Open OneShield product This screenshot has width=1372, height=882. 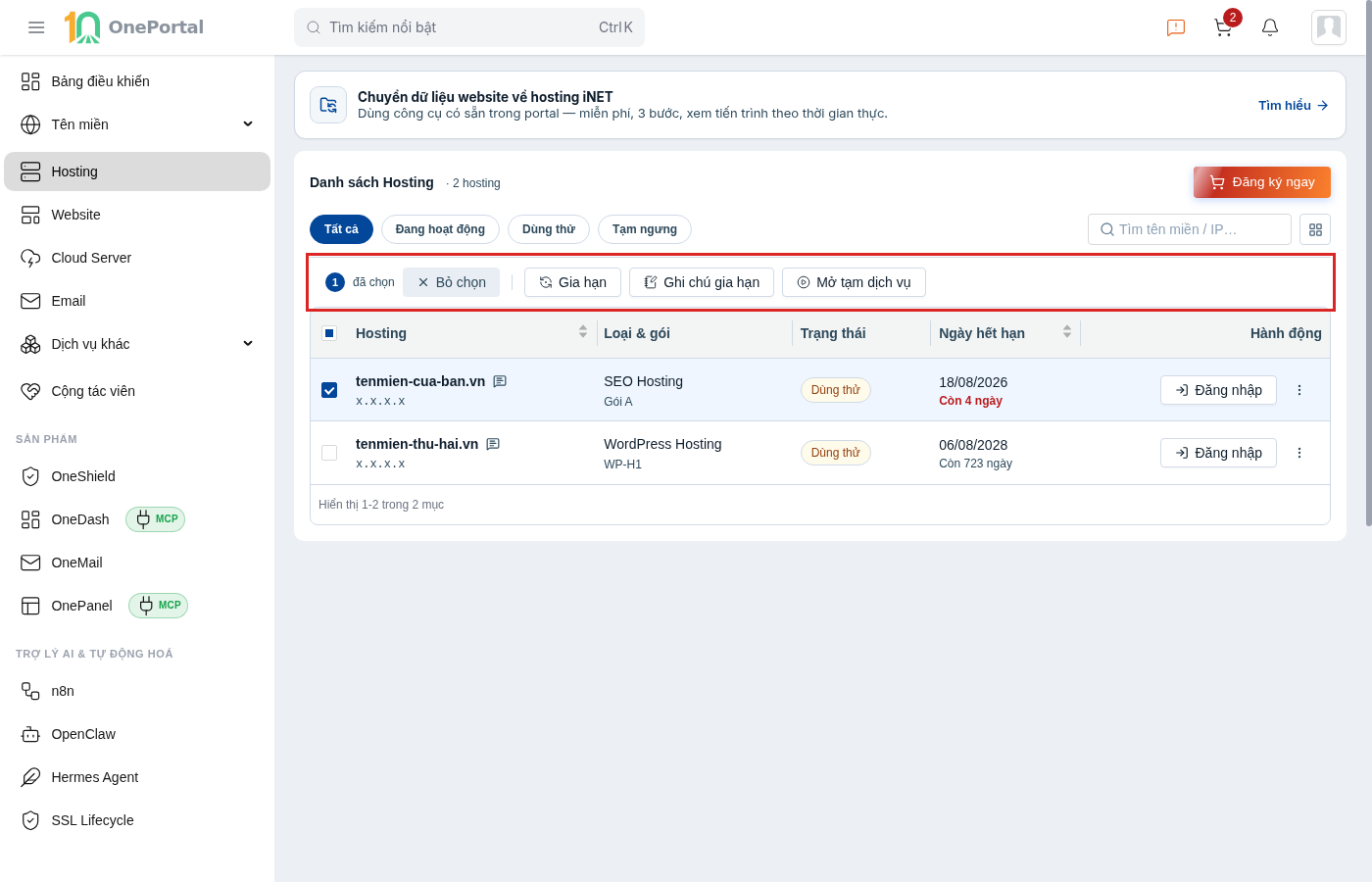(137, 476)
